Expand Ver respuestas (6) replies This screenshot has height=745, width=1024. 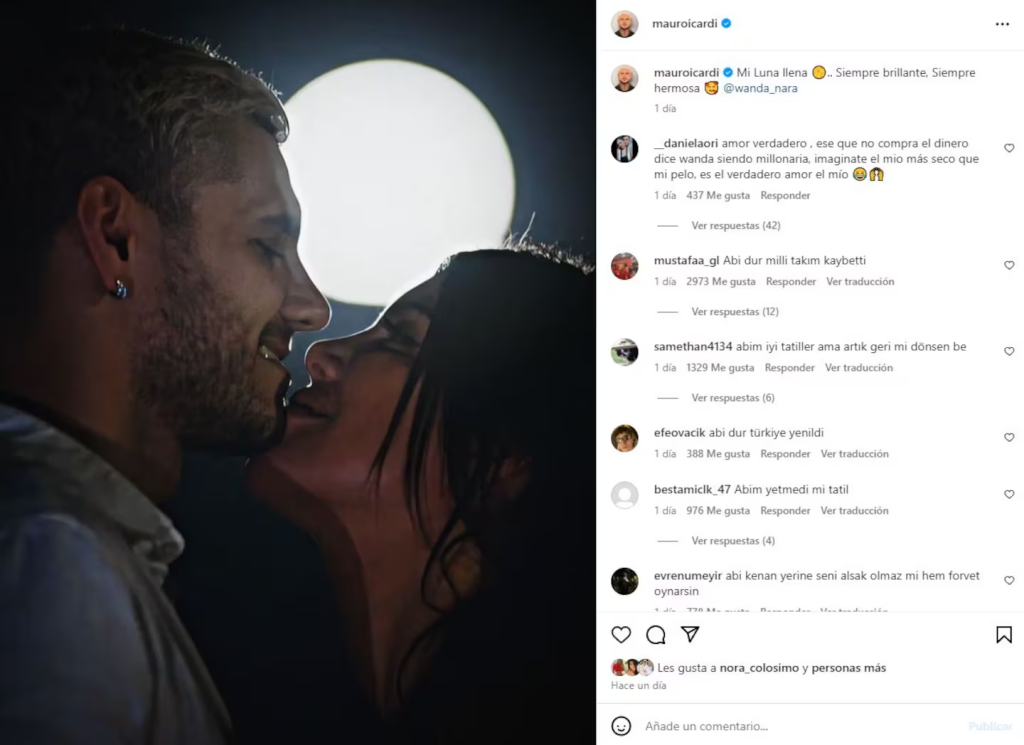(x=733, y=398)
